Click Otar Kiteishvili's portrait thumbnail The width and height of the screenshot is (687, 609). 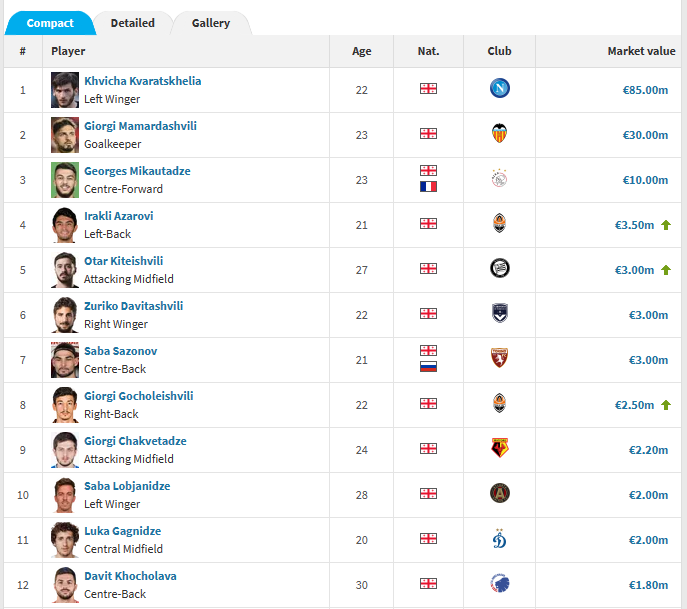click(x=65, y=270)
